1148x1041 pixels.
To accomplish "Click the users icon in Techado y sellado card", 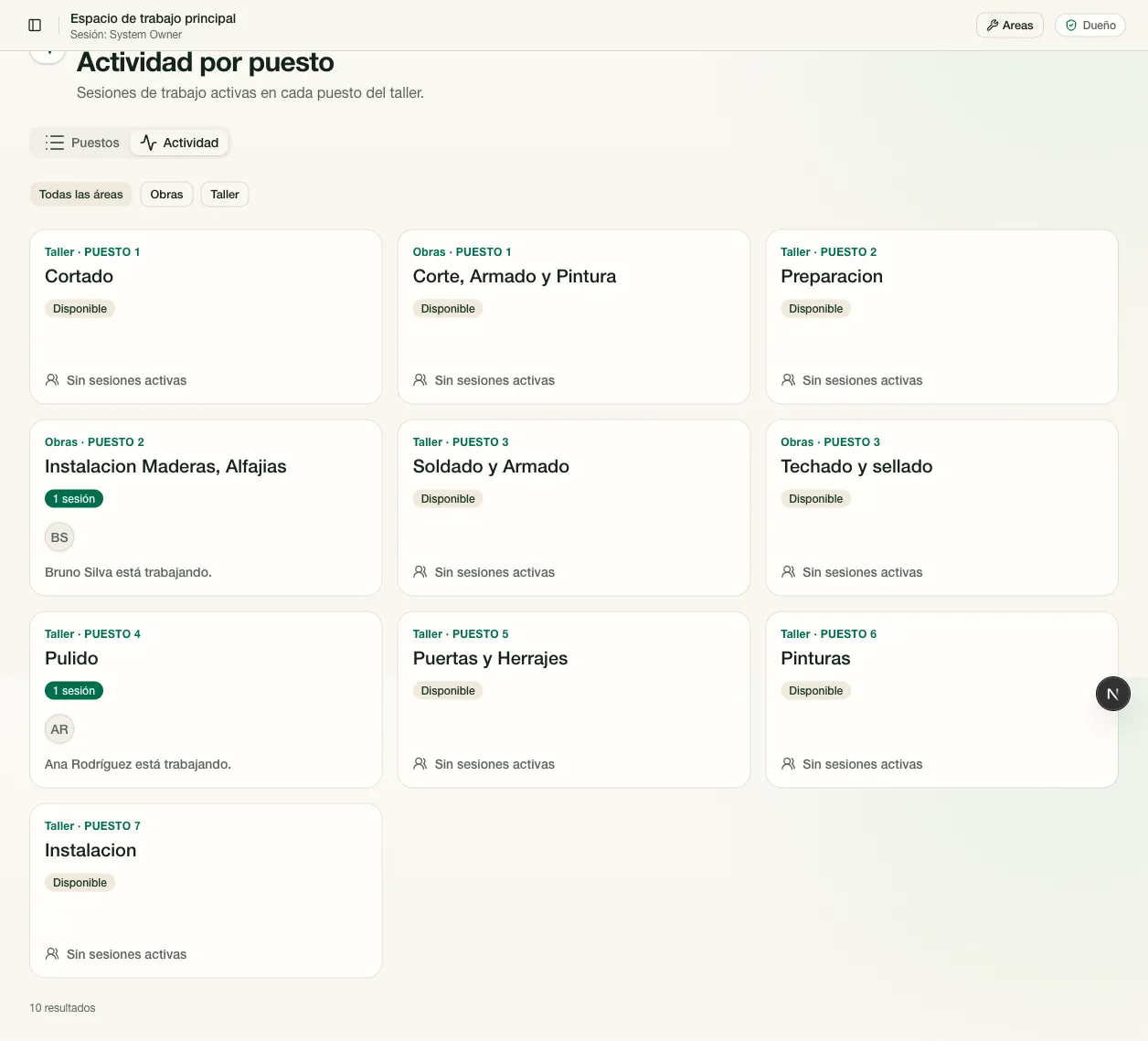I will point(788,571).
